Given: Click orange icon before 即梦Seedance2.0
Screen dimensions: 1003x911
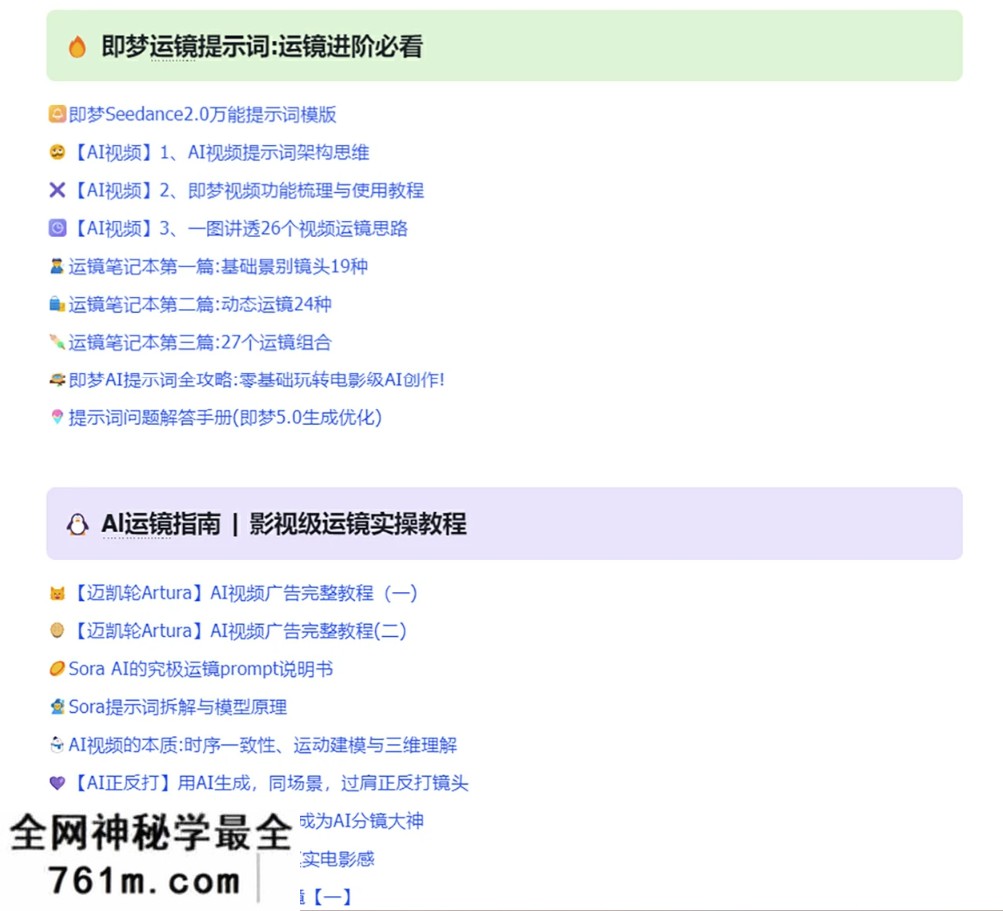Looking at the screenshot, I should point(58,115).
